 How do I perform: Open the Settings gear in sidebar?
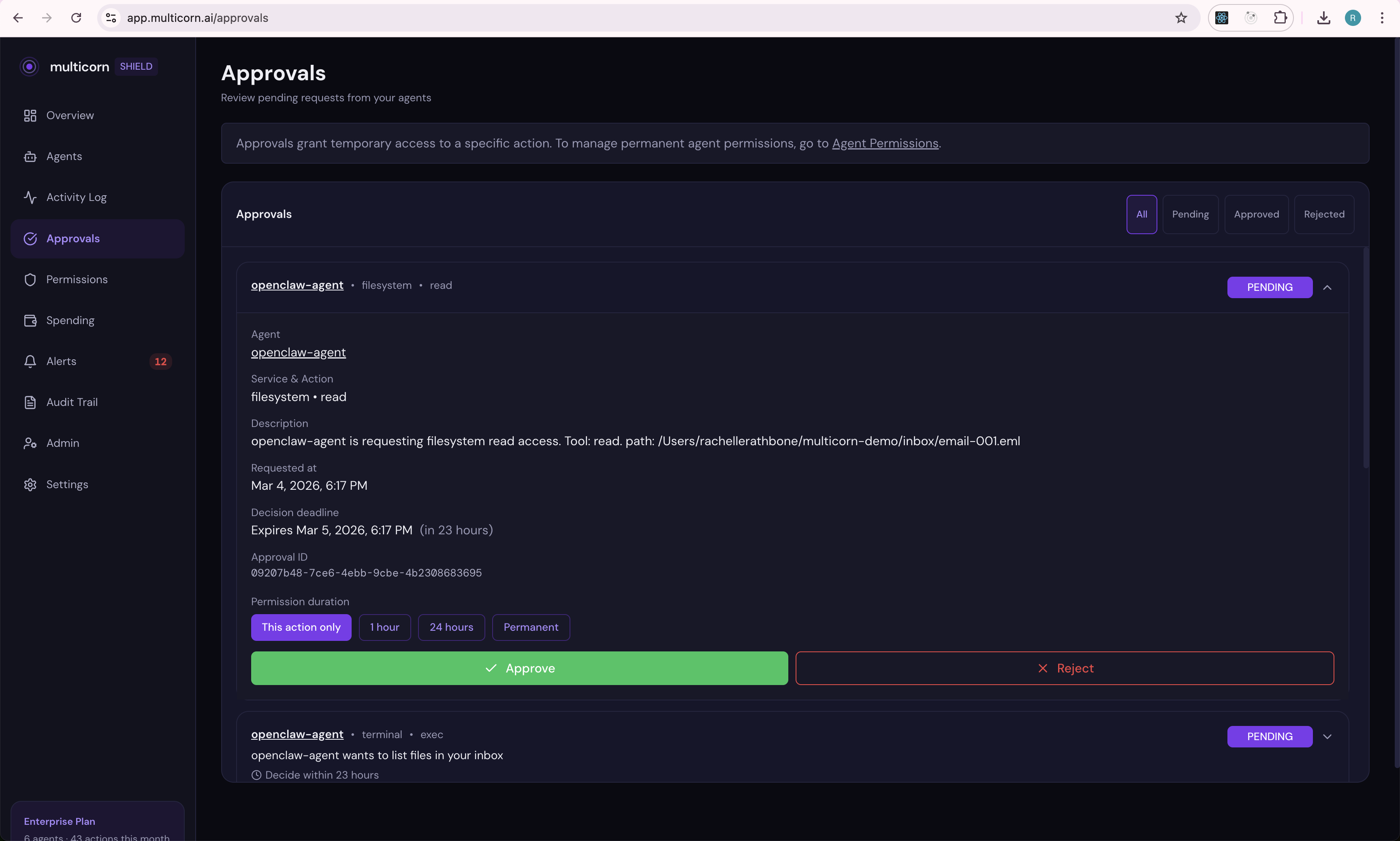(x=30, y=484)
